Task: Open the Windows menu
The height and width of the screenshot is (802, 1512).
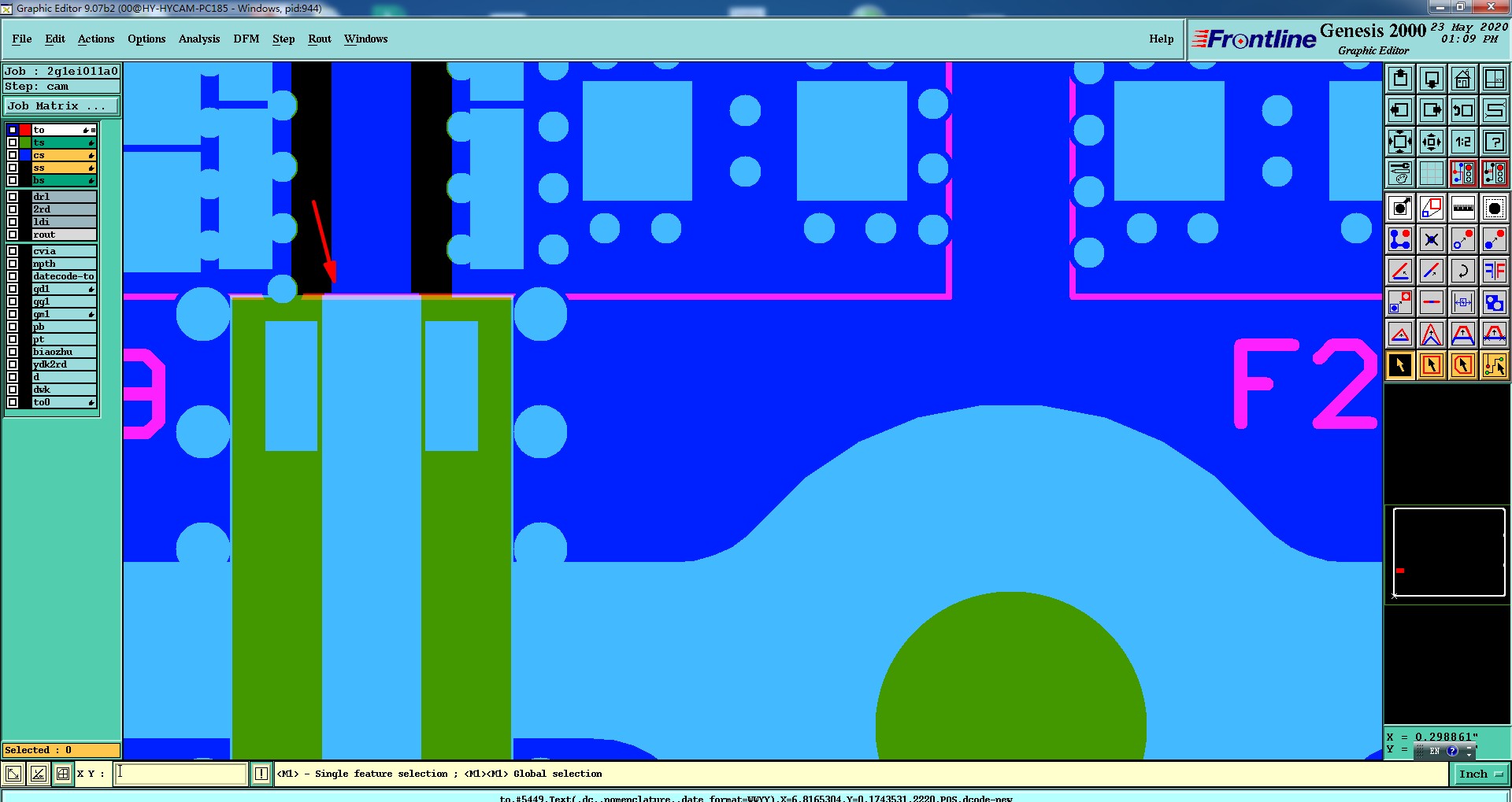Action: click(x=365, y=39)
